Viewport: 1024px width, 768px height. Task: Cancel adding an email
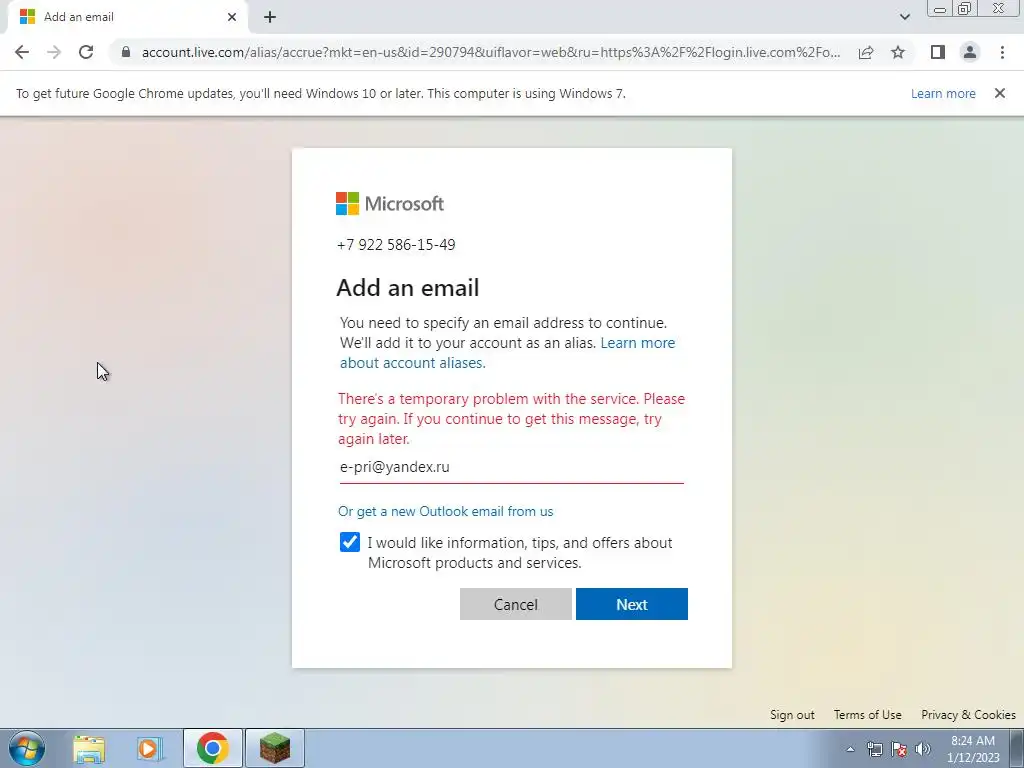515,604
